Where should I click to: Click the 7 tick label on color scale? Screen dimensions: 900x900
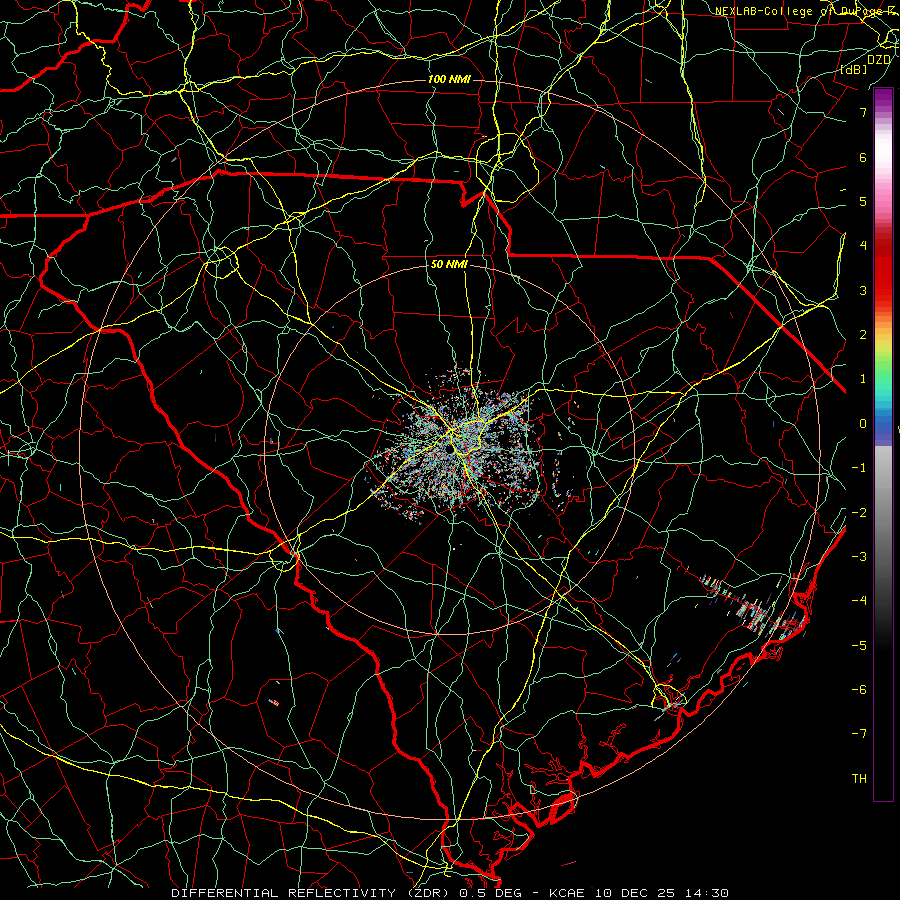point(863,112)
